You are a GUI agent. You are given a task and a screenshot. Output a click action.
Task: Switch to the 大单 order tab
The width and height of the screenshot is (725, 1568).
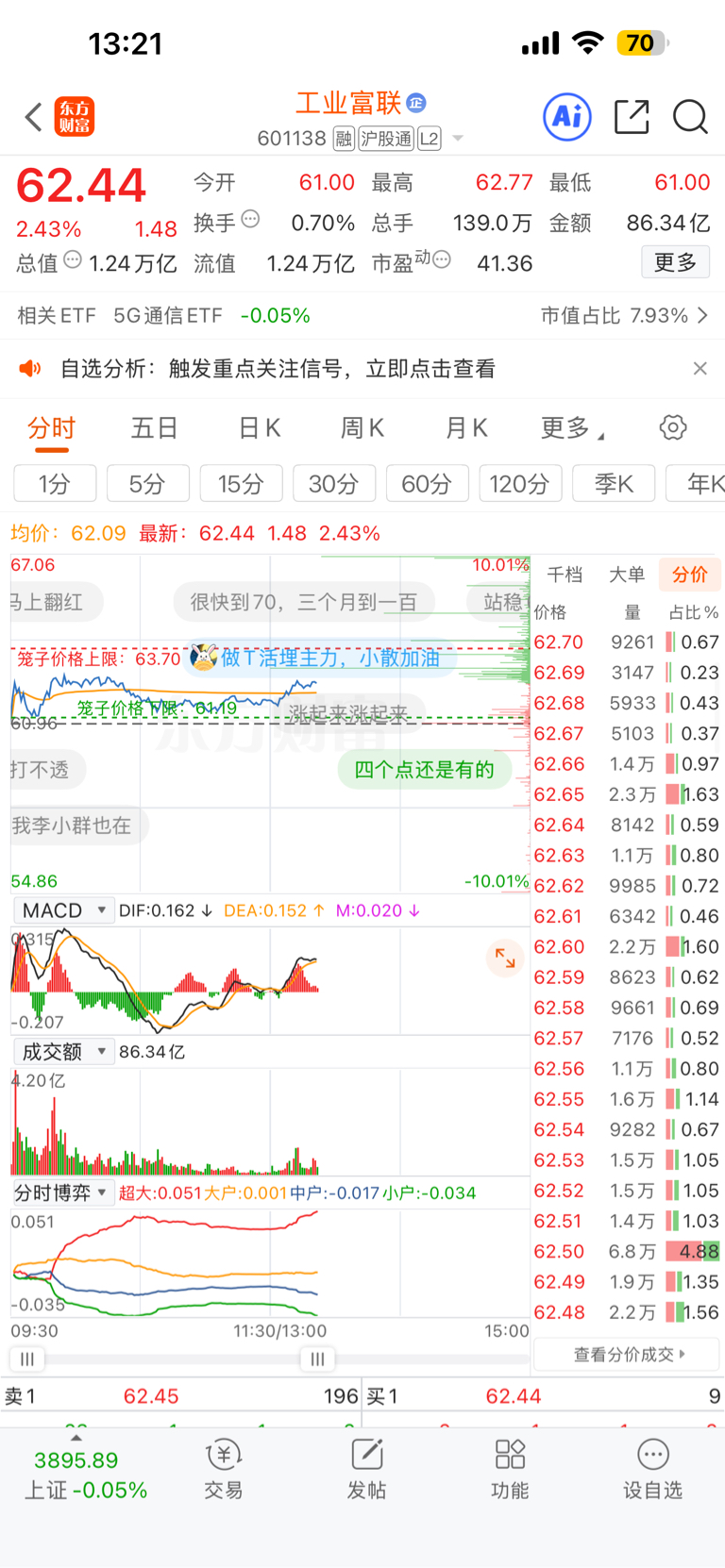[627, 575]
